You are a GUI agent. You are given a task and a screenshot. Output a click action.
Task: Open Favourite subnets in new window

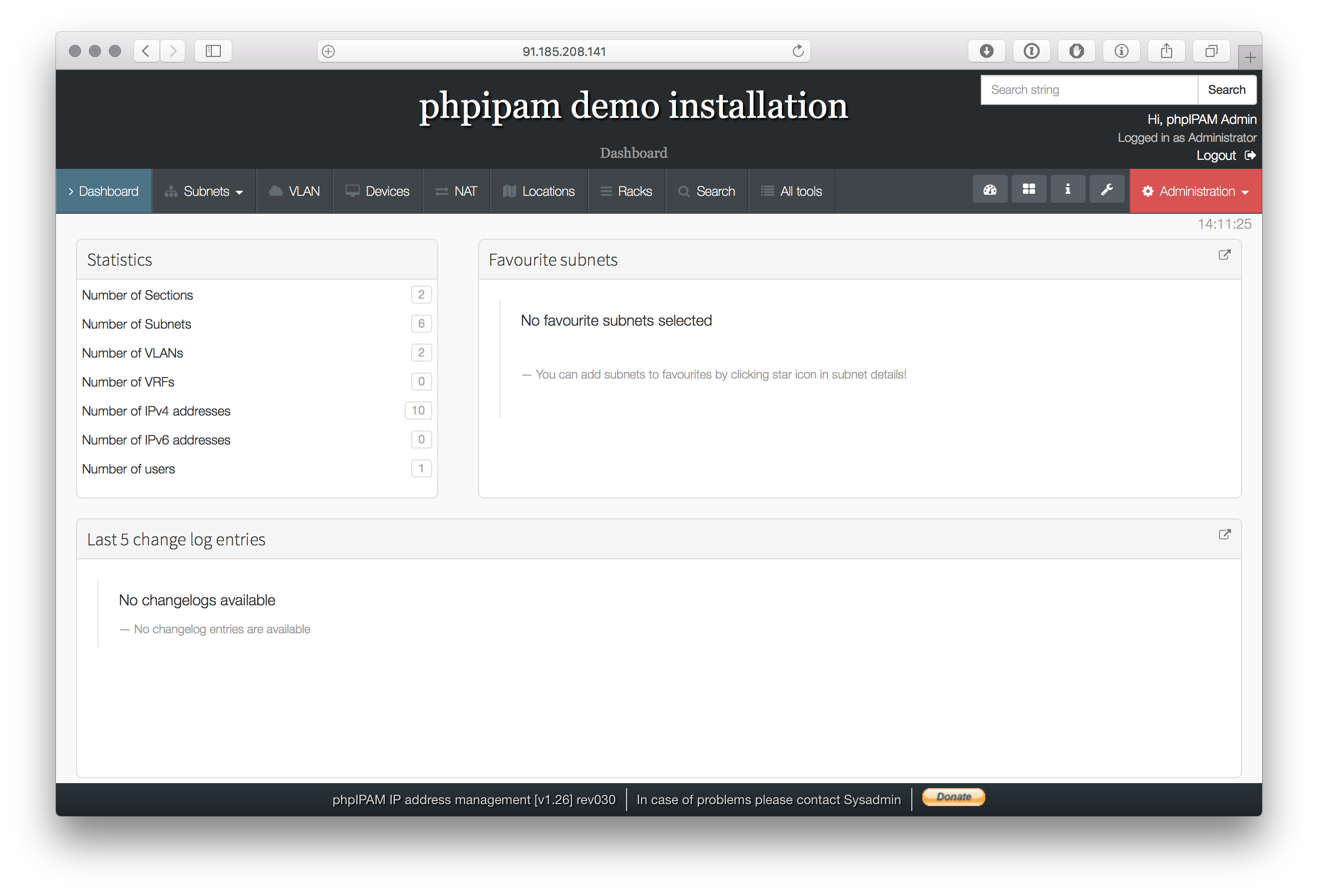1224,255
